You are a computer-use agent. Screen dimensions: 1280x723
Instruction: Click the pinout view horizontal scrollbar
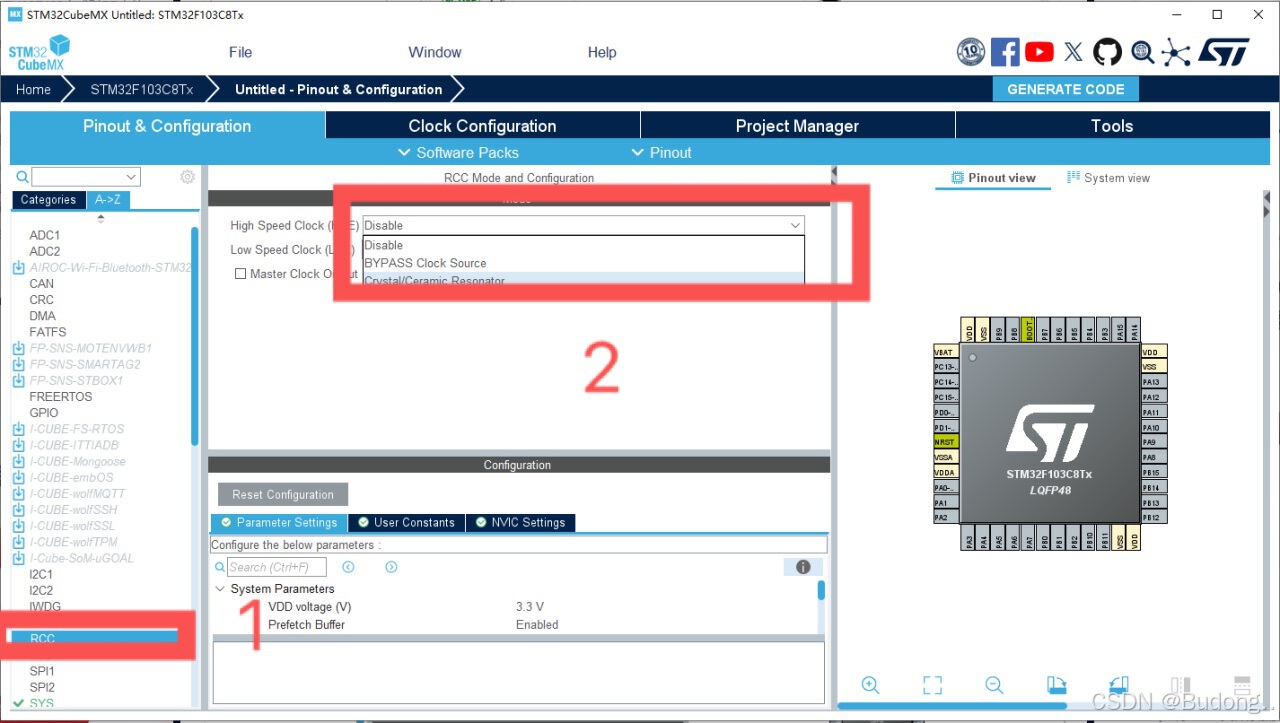coord(950,705)
